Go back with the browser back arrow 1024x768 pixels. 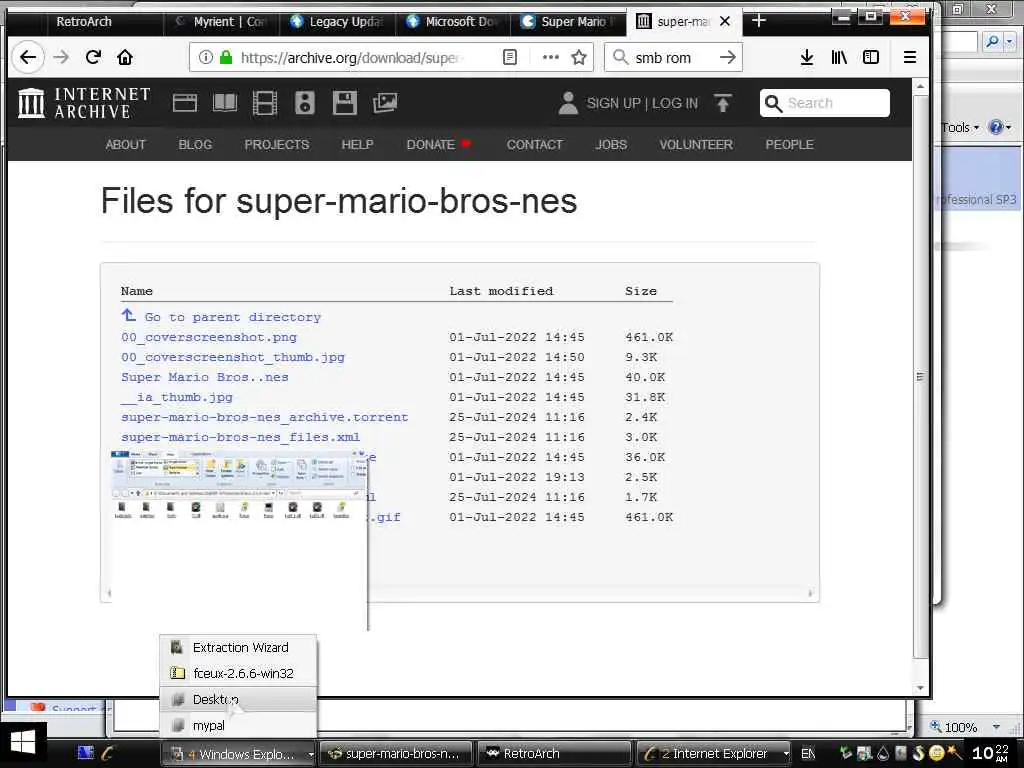(27, 57)
